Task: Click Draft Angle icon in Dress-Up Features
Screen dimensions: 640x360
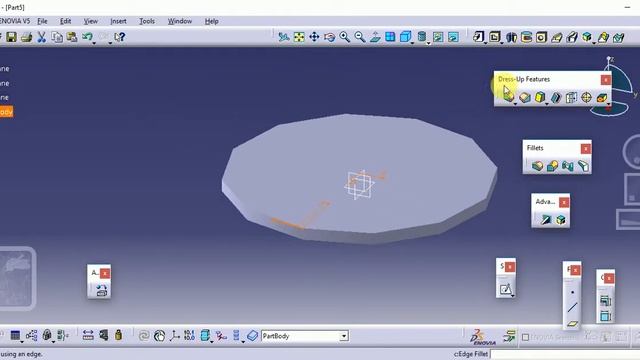Action: pos(540,97)
